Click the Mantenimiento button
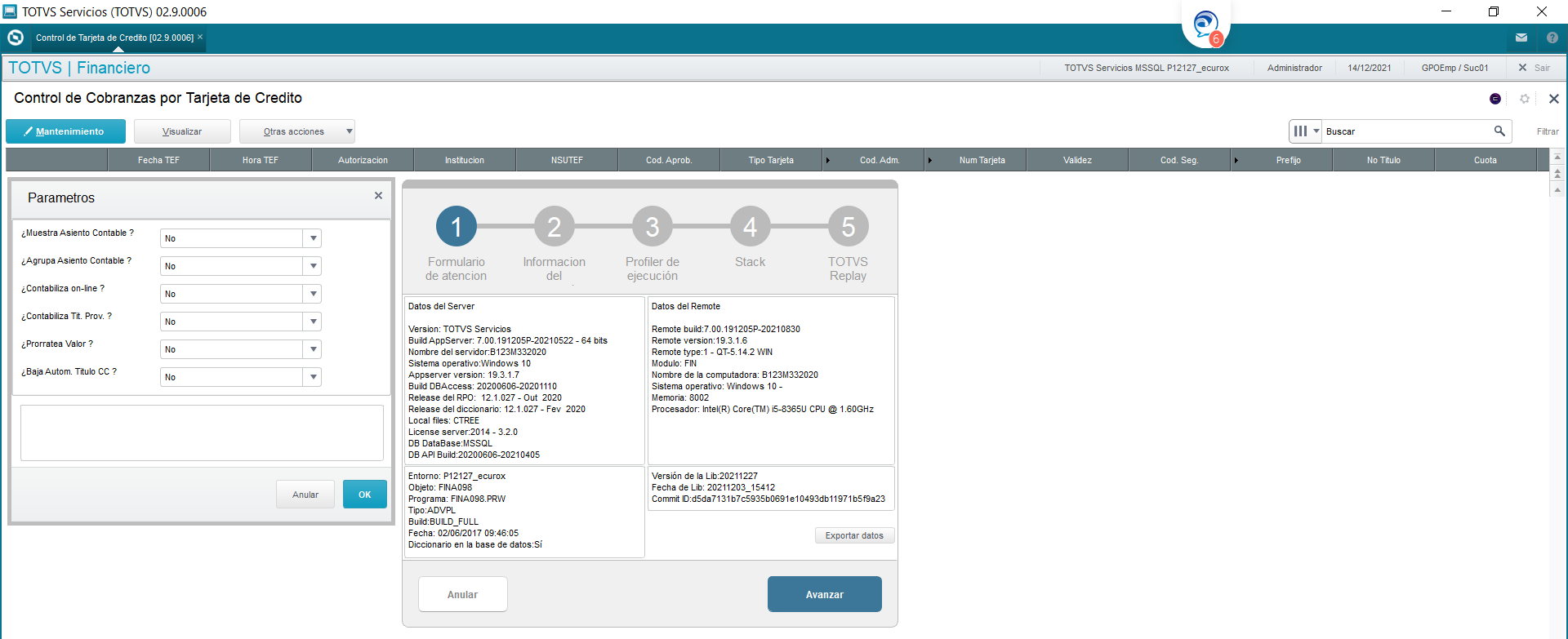Viewport: 1568px width, 639px height. 65,131
